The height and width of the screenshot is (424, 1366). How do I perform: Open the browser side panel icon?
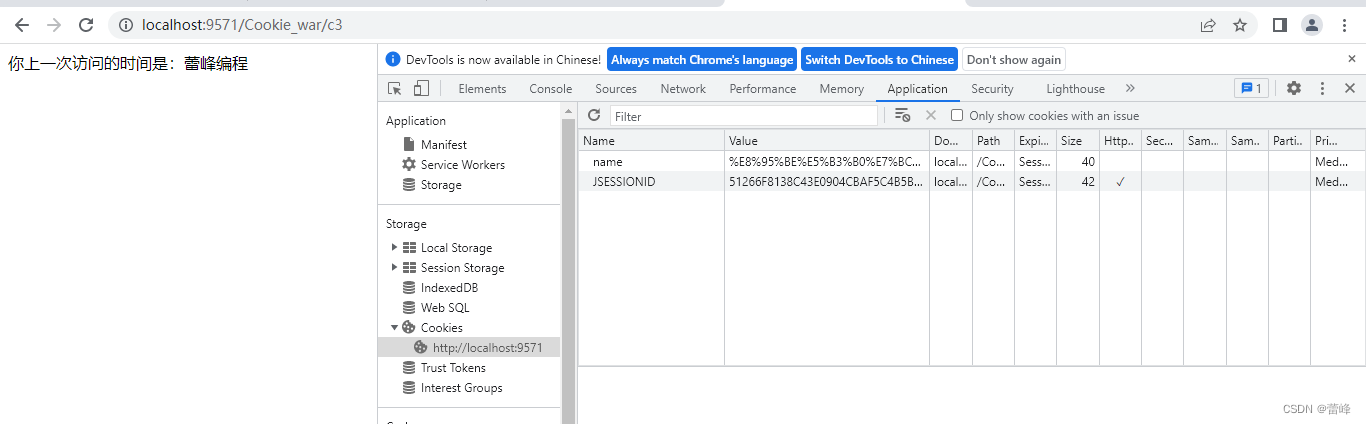coord(1279,25)
